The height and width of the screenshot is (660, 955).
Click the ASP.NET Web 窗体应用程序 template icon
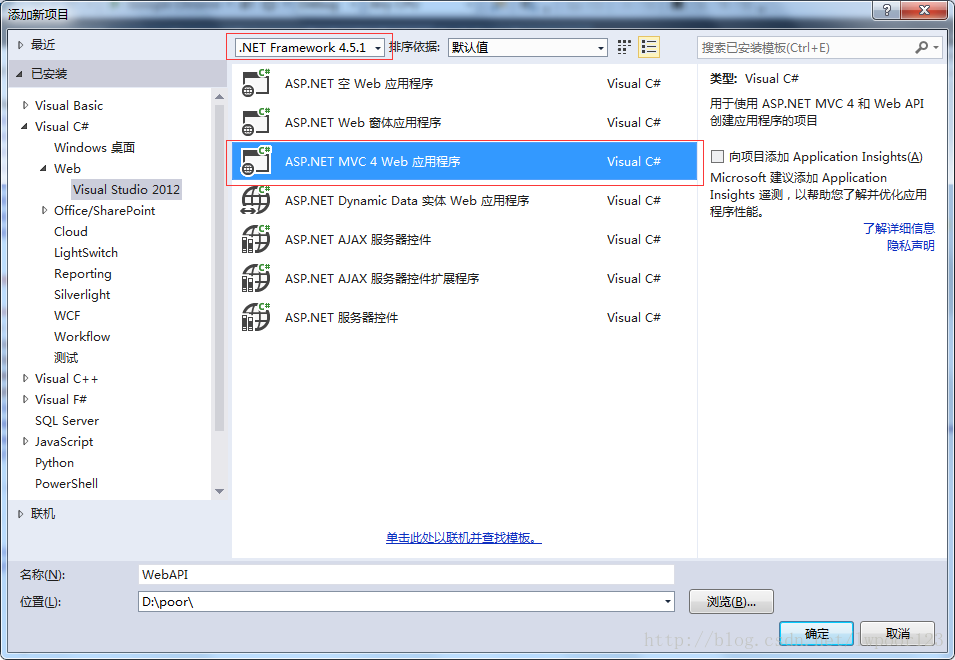pos(256,122)
